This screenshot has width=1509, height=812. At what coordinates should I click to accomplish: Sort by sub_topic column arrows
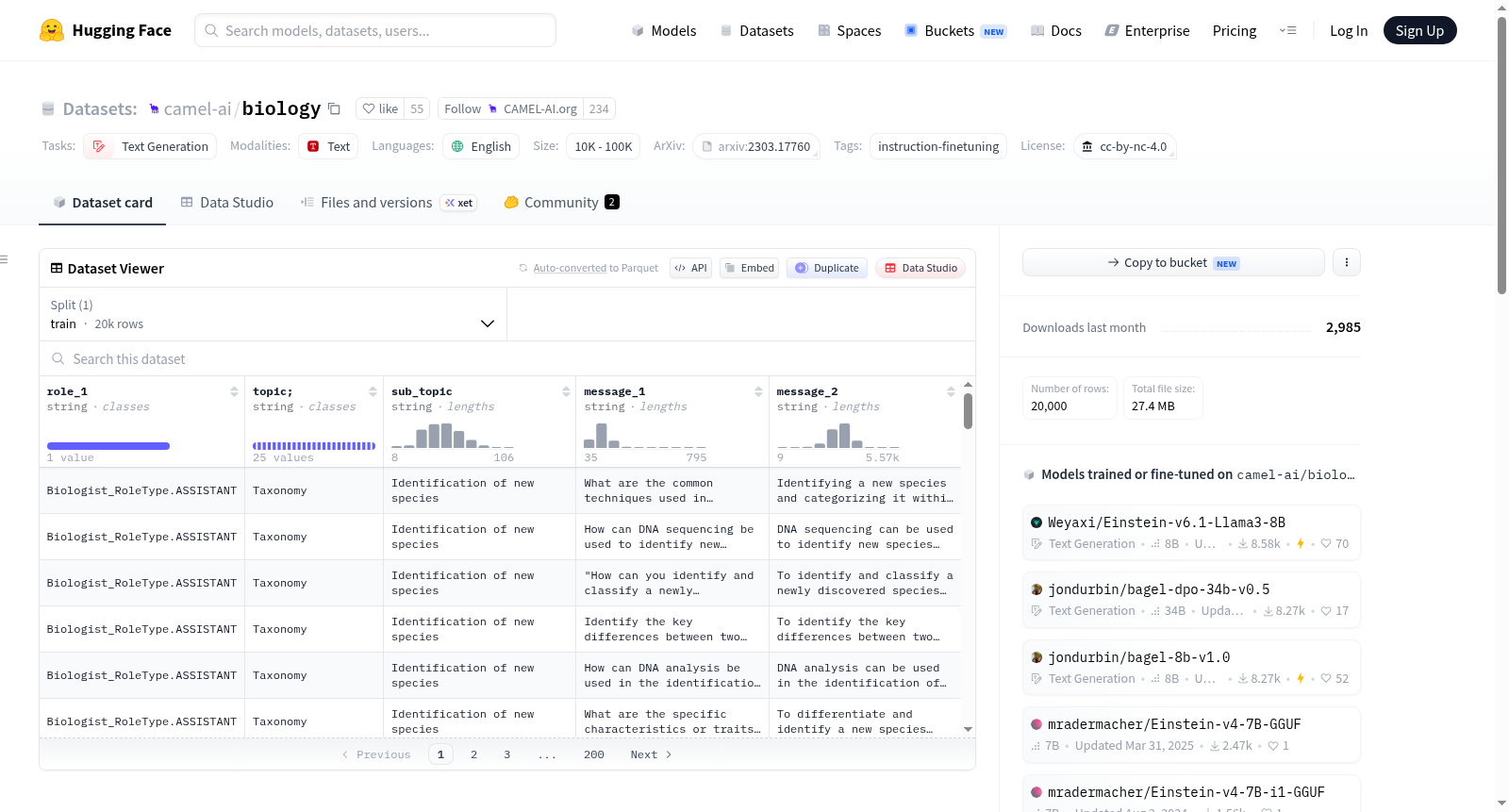566,391
